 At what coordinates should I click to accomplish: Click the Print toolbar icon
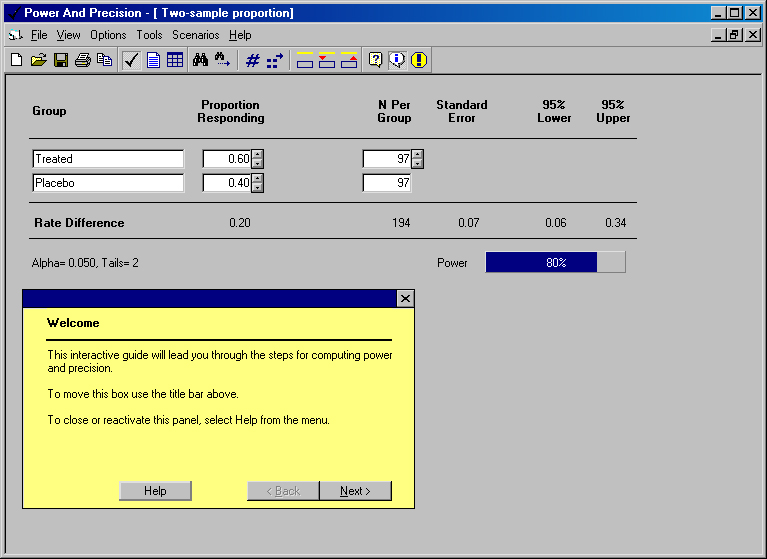pos(83,60)
